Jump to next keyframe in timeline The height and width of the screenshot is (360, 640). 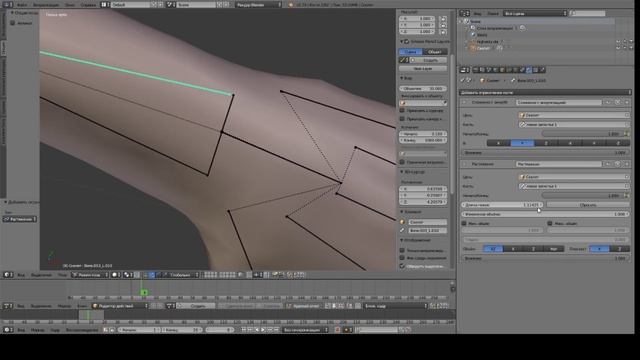click(x=270, y=330)
